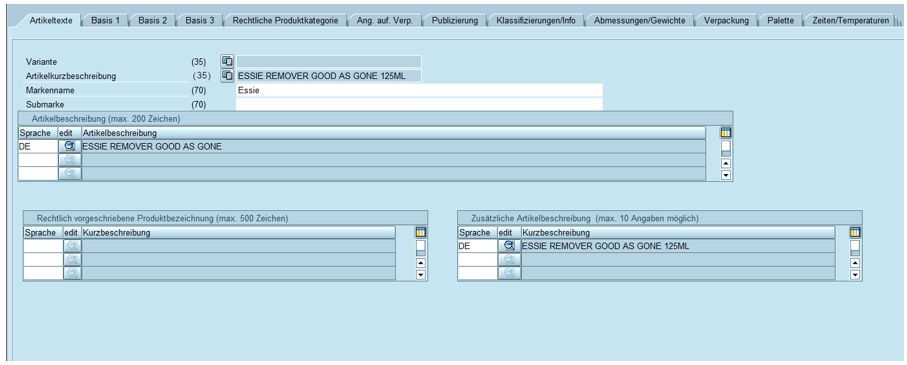
Task: Click the Zusätzliche Artikelbeschreibung table scroll-down arrow
Action: [855, 274]
